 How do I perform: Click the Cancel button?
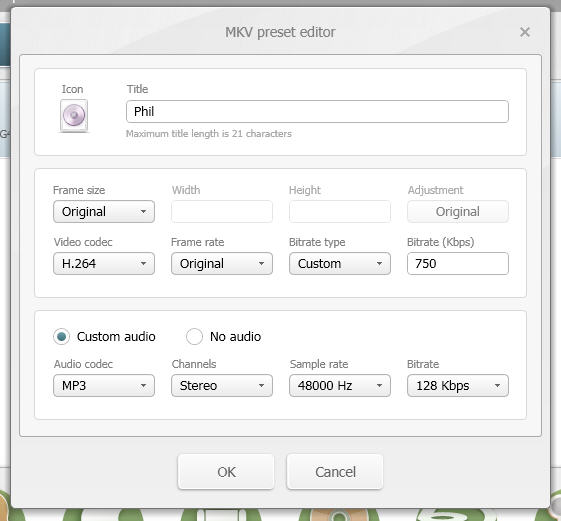335,472
